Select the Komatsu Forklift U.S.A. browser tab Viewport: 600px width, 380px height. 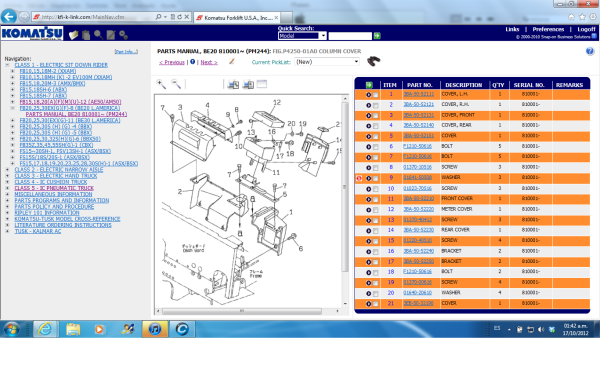point(237,18)
